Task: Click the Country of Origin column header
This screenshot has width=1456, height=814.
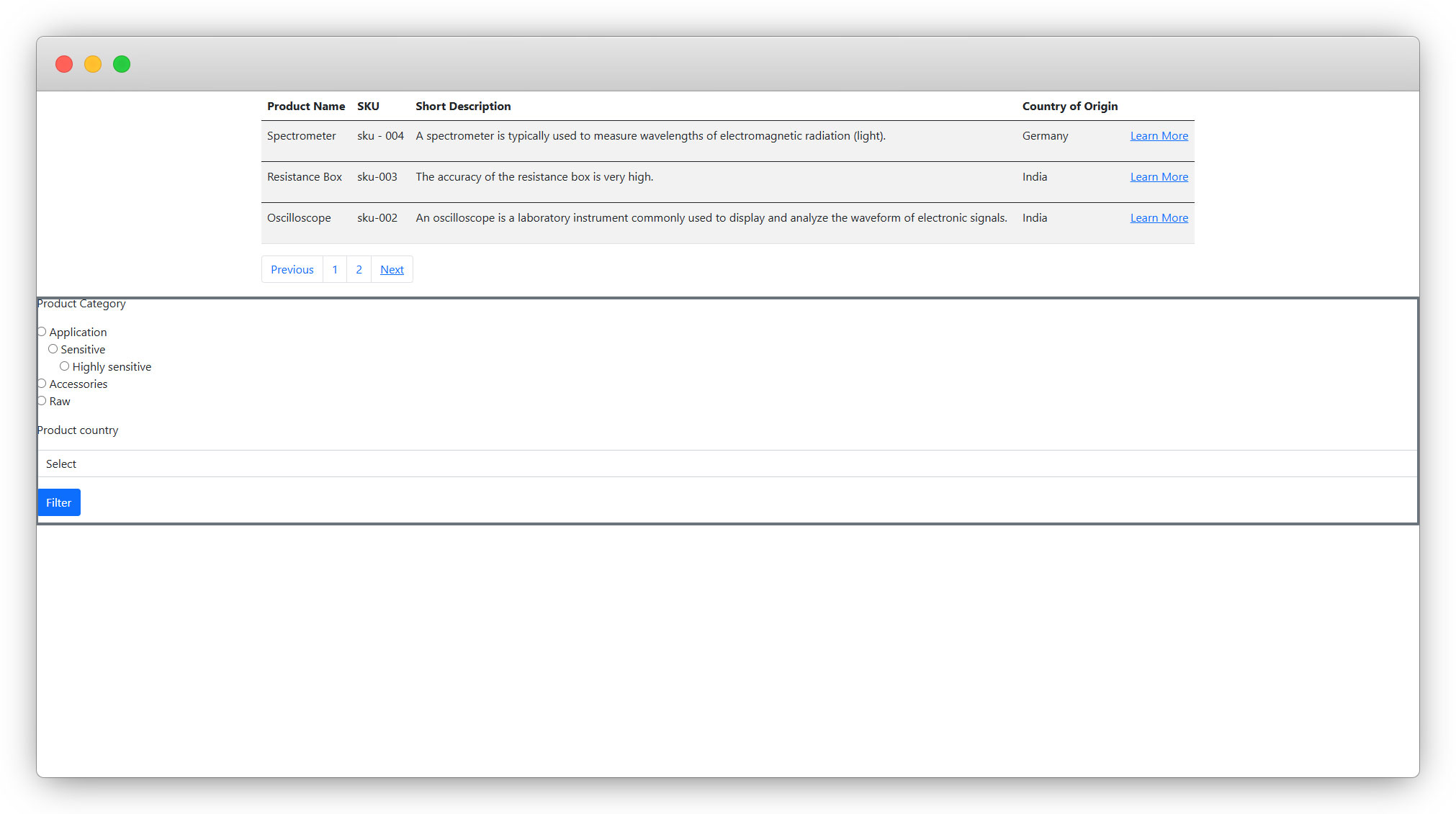Action: (x=1069, y=107)
